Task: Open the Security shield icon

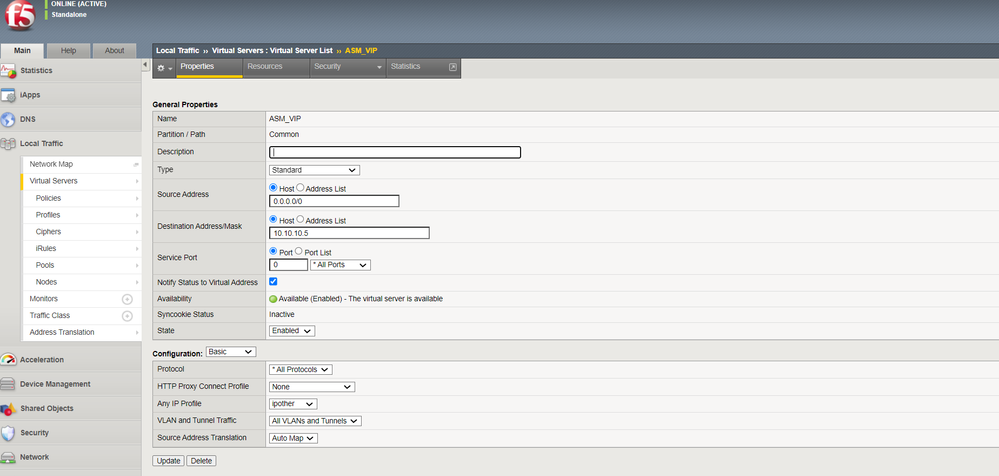Action: pyautogui.click(x=8, y=433)
